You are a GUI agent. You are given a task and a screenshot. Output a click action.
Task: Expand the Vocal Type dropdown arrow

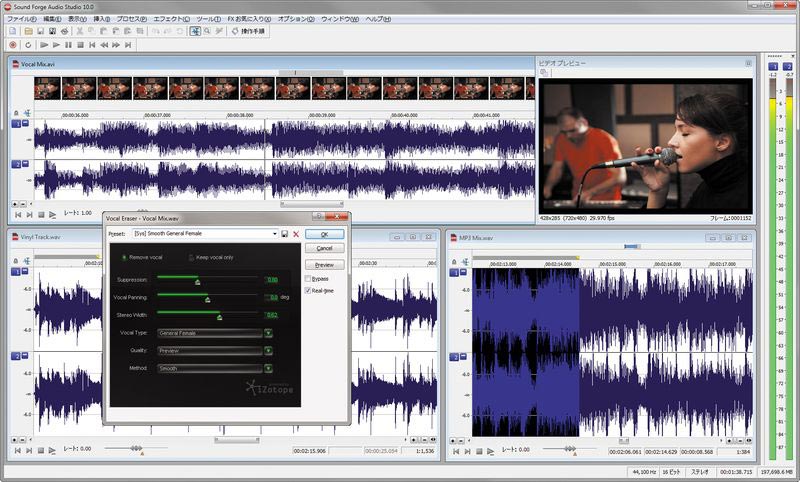pyautogui.click(x=268, y=333)
